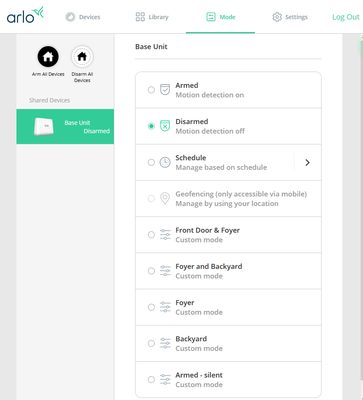Click the Armed mode title
This screenshot has height=400, width=363.
pyautogui.click(x=187, y=85)
